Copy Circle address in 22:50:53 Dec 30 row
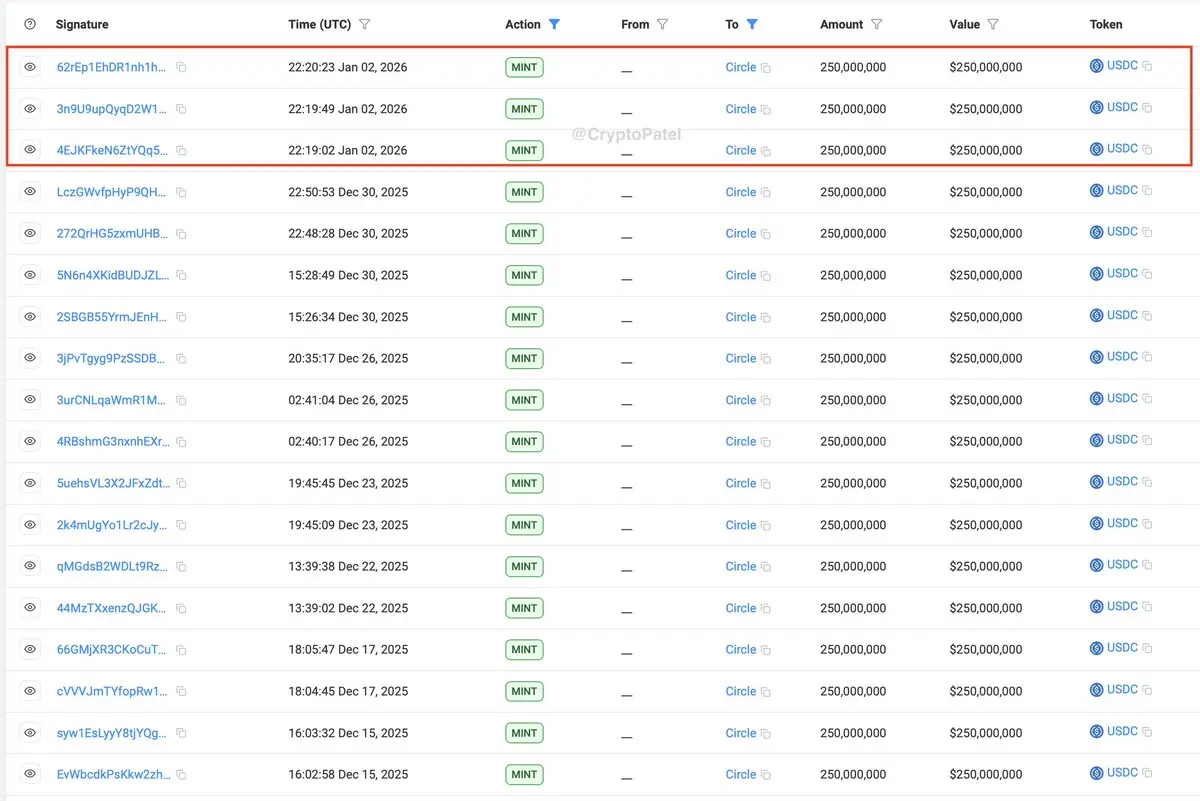 [x=766, y=193]
